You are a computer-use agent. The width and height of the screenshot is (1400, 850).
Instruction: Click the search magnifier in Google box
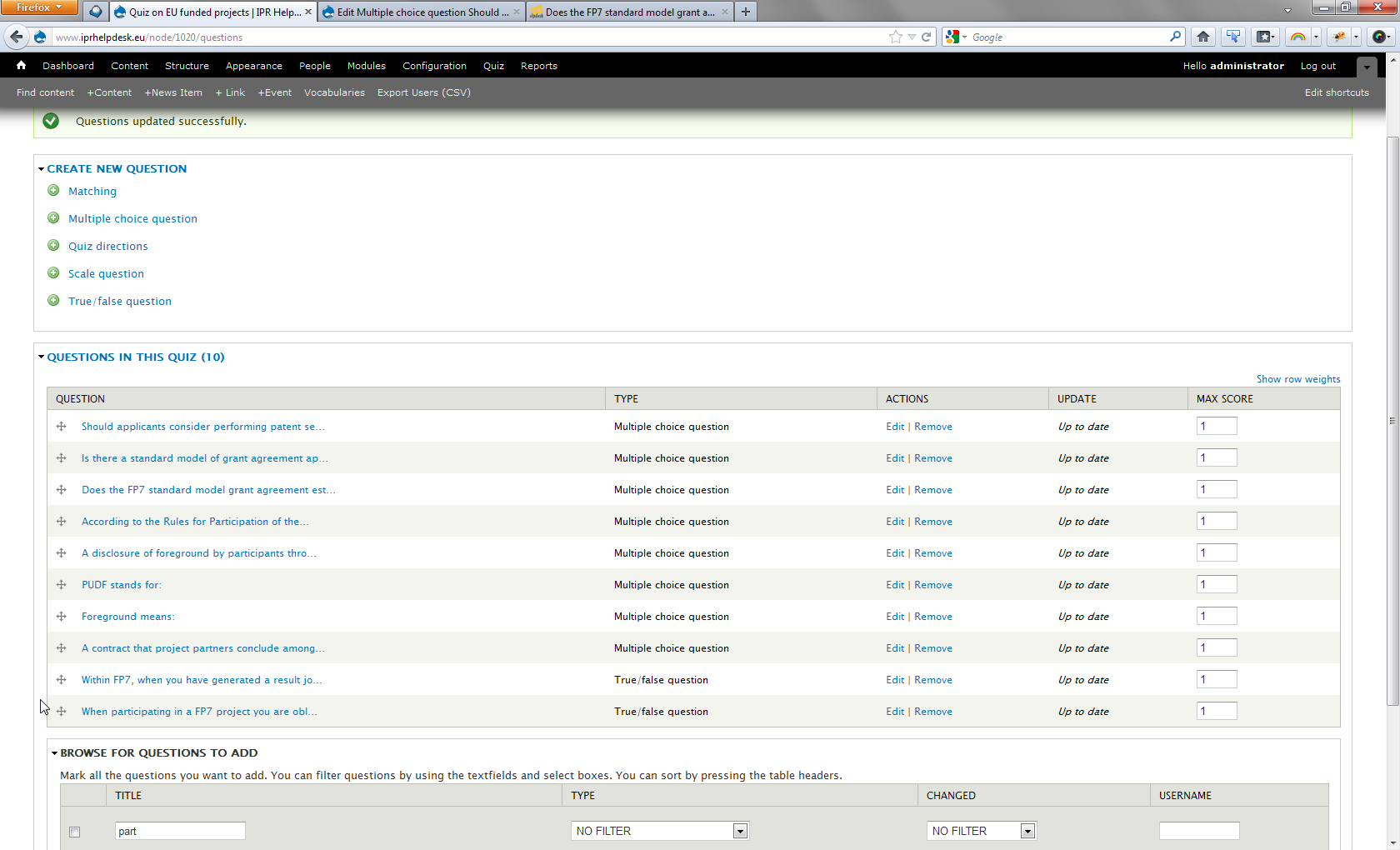click(1175, 37)
